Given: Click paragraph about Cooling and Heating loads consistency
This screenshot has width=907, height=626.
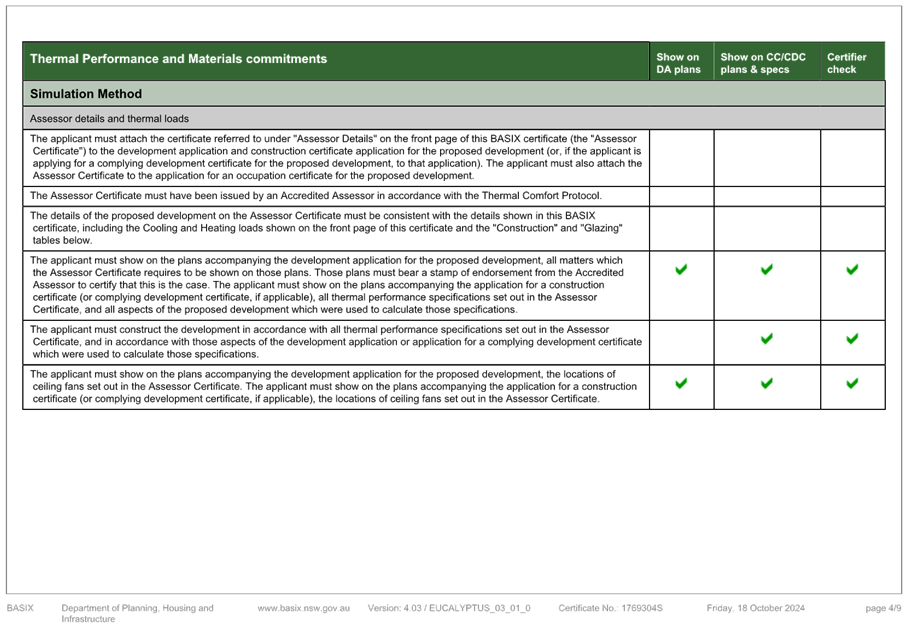Looking at the screenshot, I should coord(327,228).
